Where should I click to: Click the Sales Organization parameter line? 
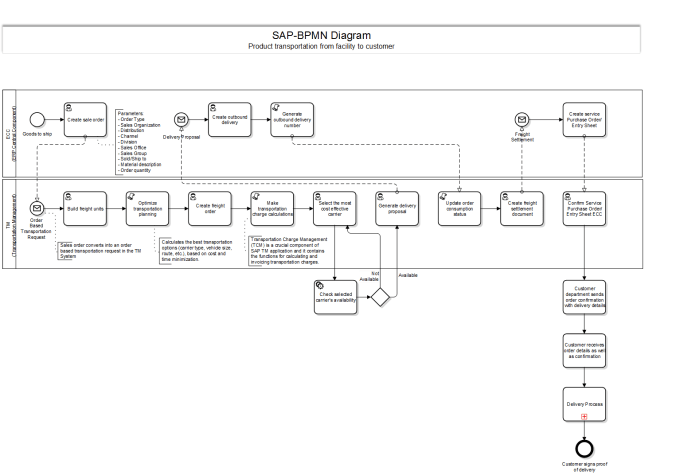point(139,125)
